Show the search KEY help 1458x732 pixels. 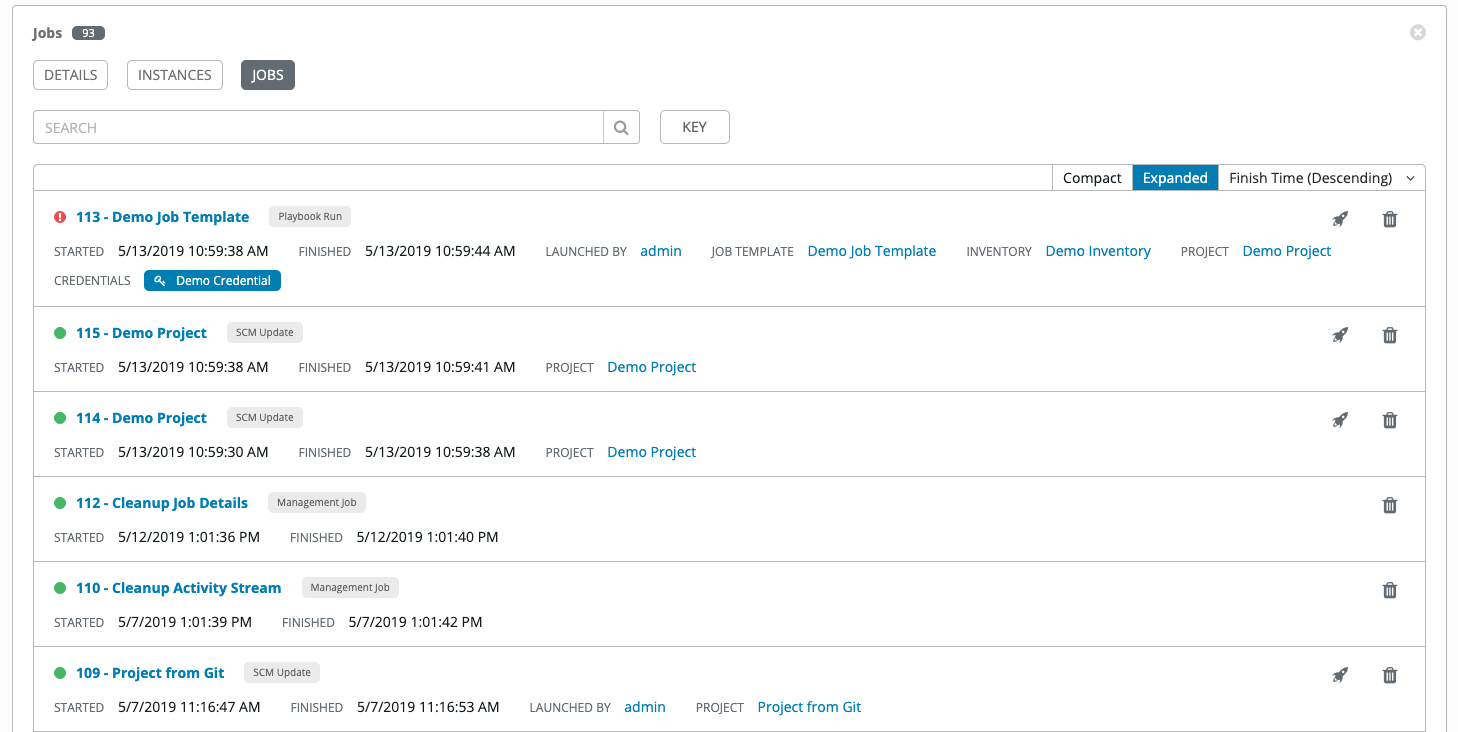(x=694, y=127)
